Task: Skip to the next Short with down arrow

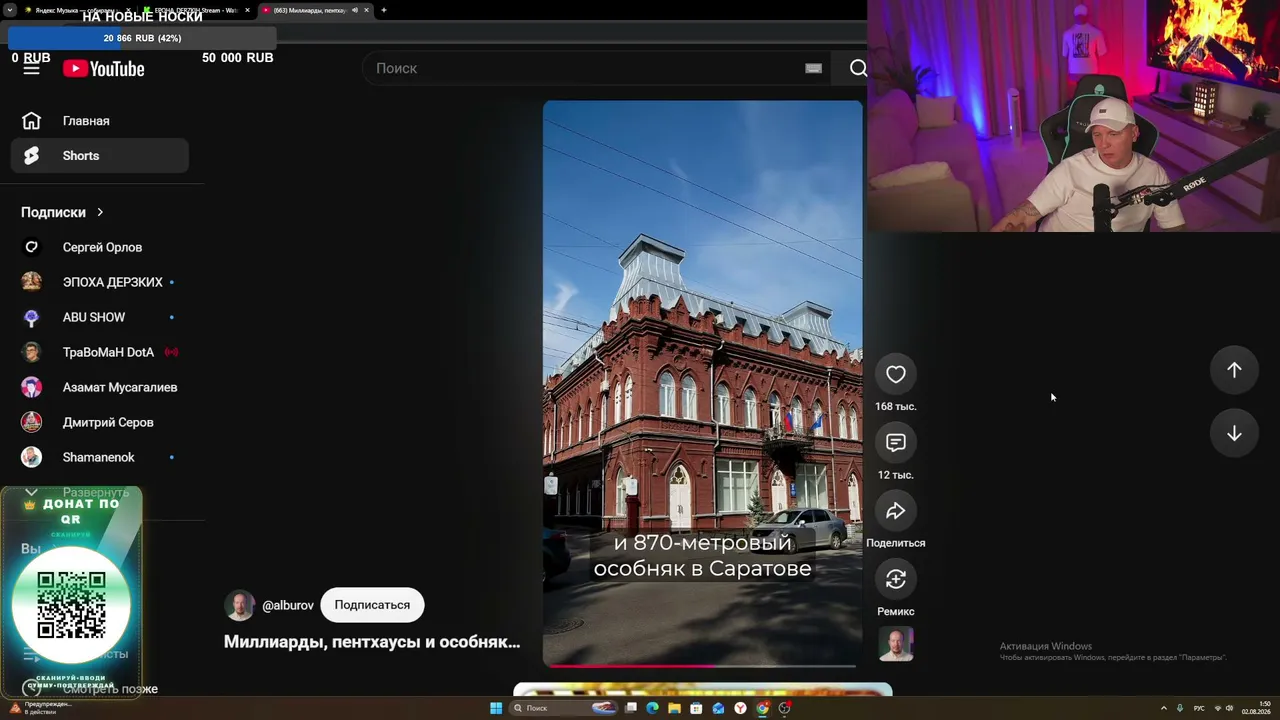Action: [1234, 433]
